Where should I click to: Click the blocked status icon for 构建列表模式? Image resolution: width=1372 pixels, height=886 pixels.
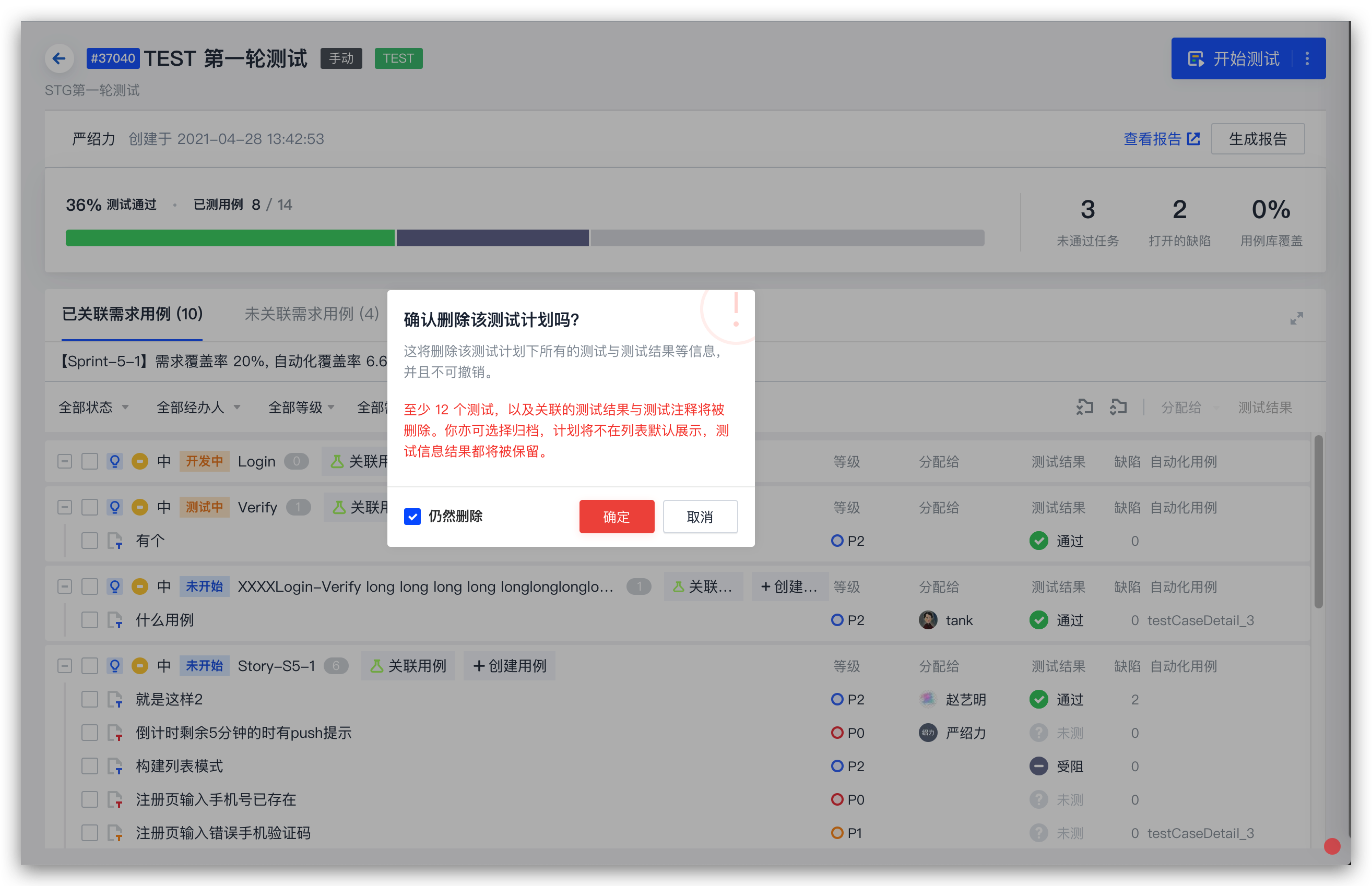(1038, 767)
